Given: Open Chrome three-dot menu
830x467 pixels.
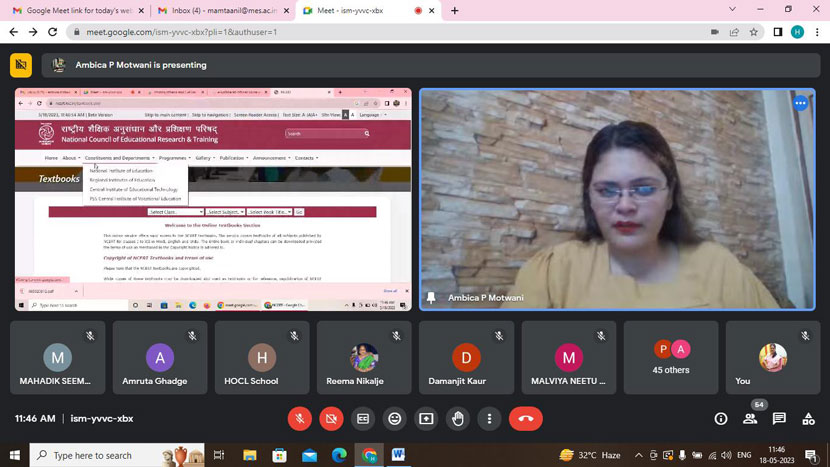Looking at the screenshot, I should [x=817, y=32].
